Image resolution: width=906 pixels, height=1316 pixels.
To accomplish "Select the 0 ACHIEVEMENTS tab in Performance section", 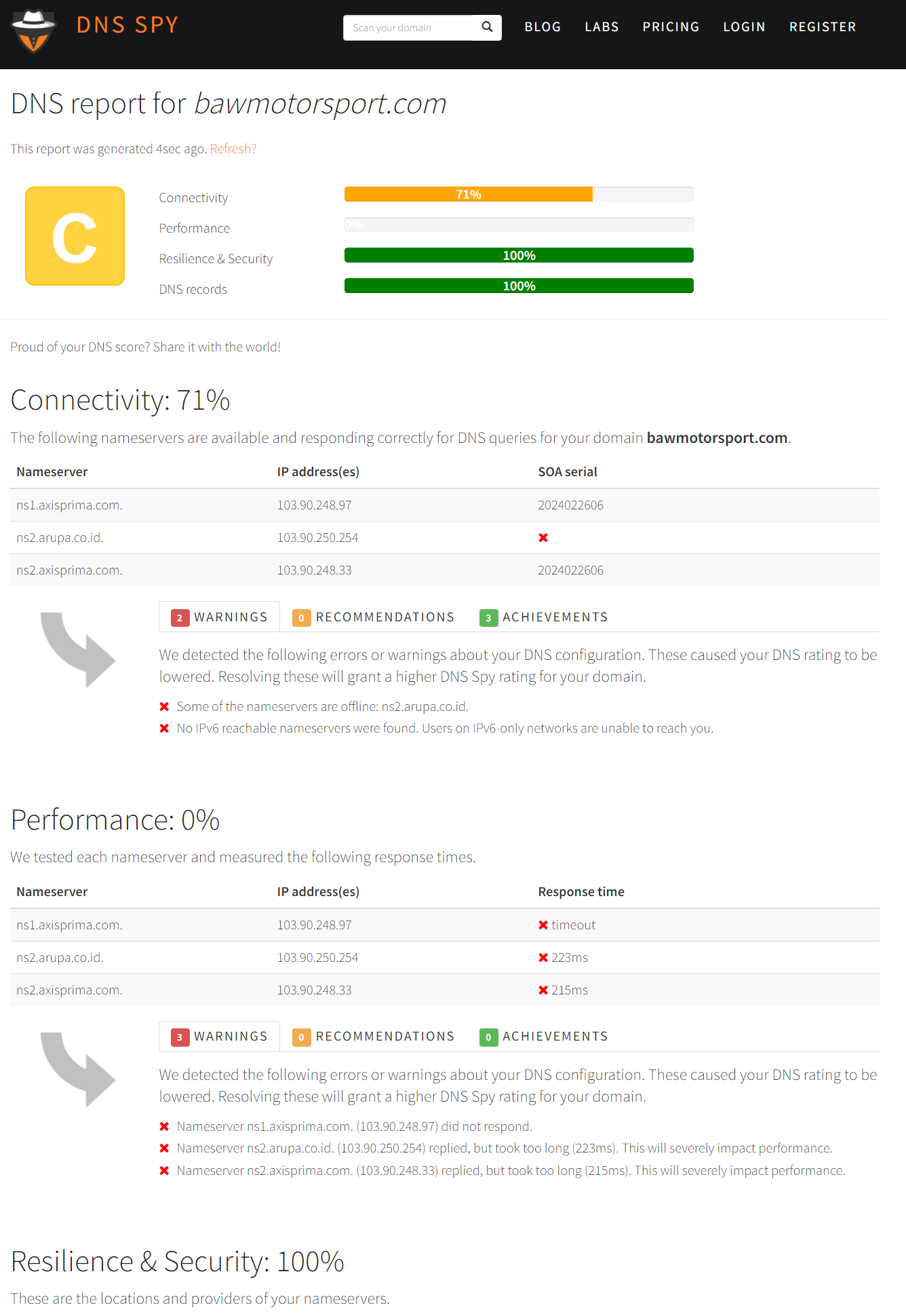I will (543, 1036).
